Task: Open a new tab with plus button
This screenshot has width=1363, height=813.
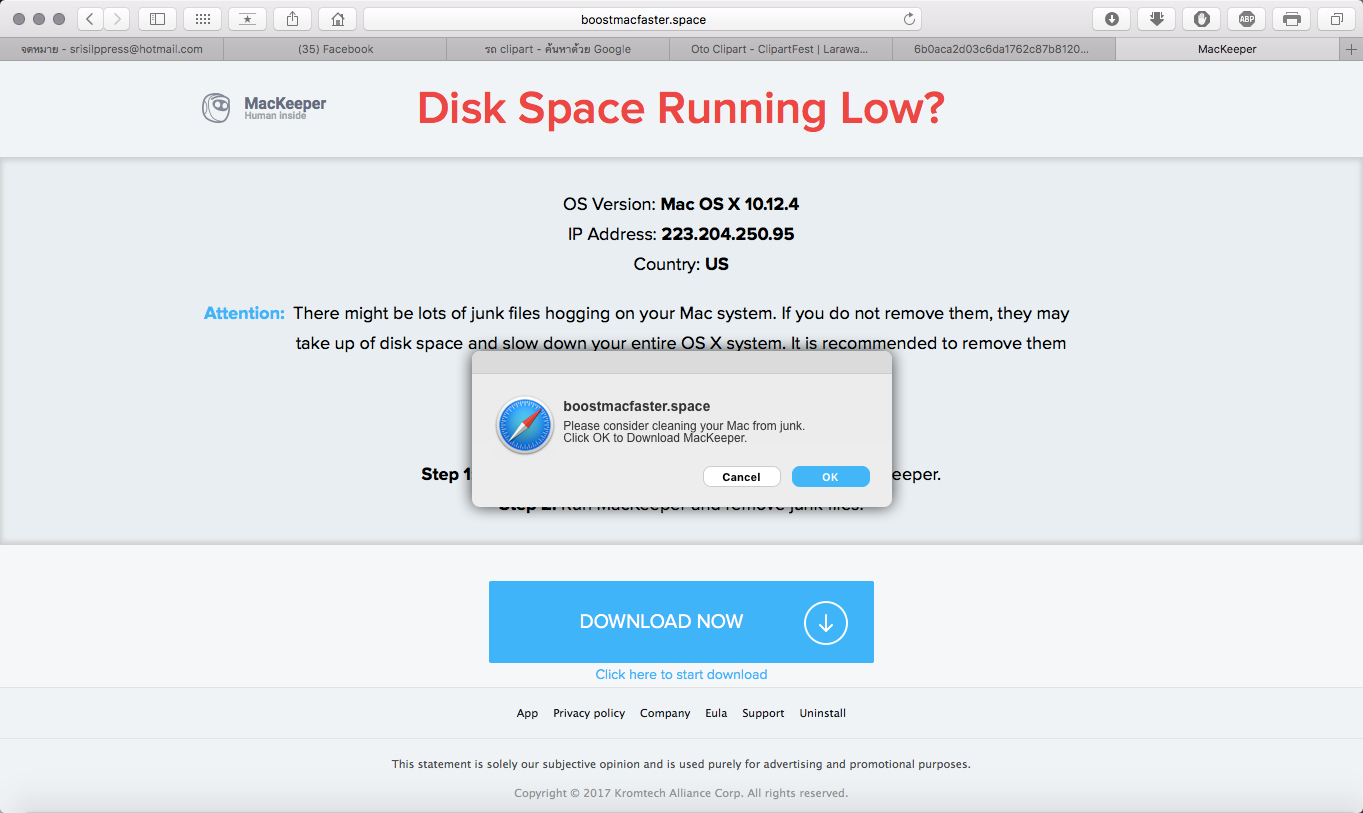Action: click(1352, 49)
